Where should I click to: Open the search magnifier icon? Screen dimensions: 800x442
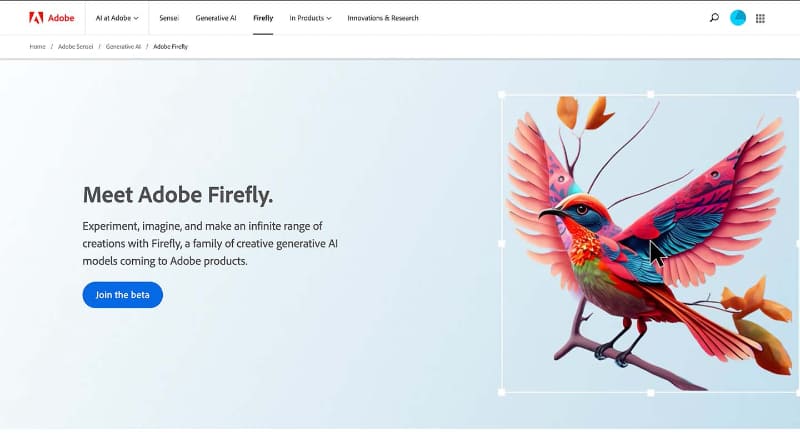click(x=714, y=18)
